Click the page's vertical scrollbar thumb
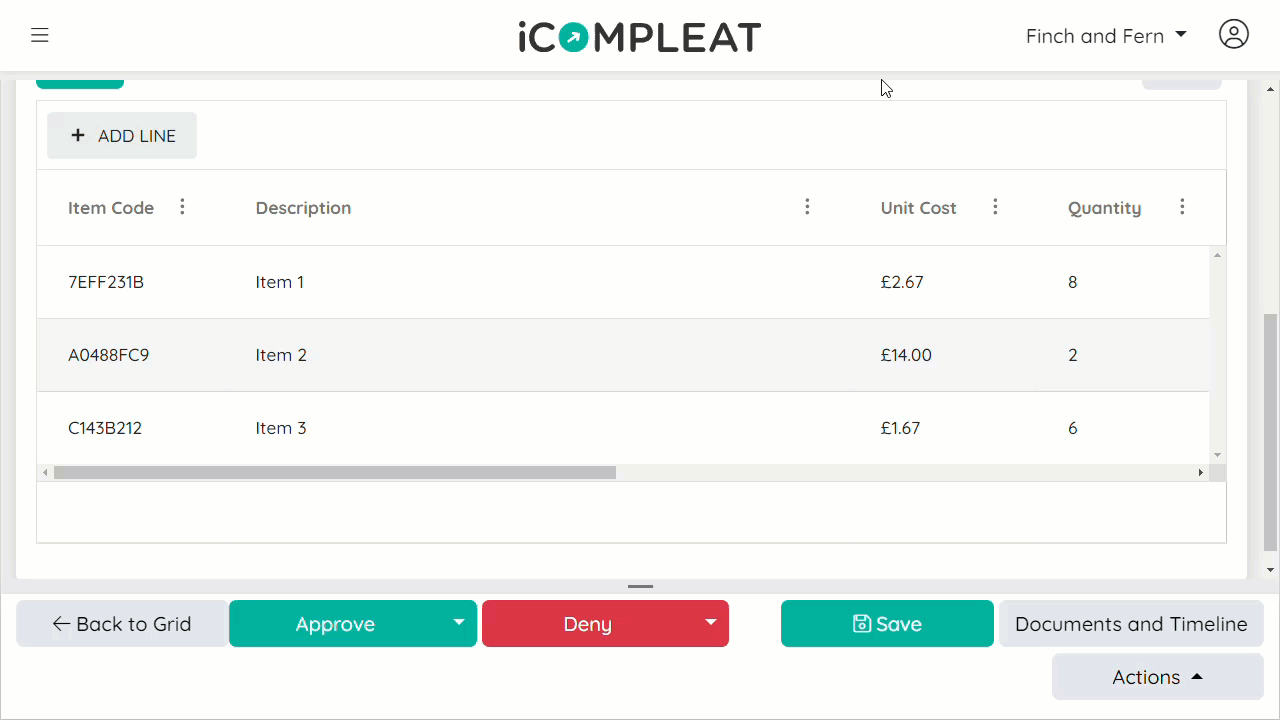Viewport: 1280px width, 720px height. [x=1271, y=432]
